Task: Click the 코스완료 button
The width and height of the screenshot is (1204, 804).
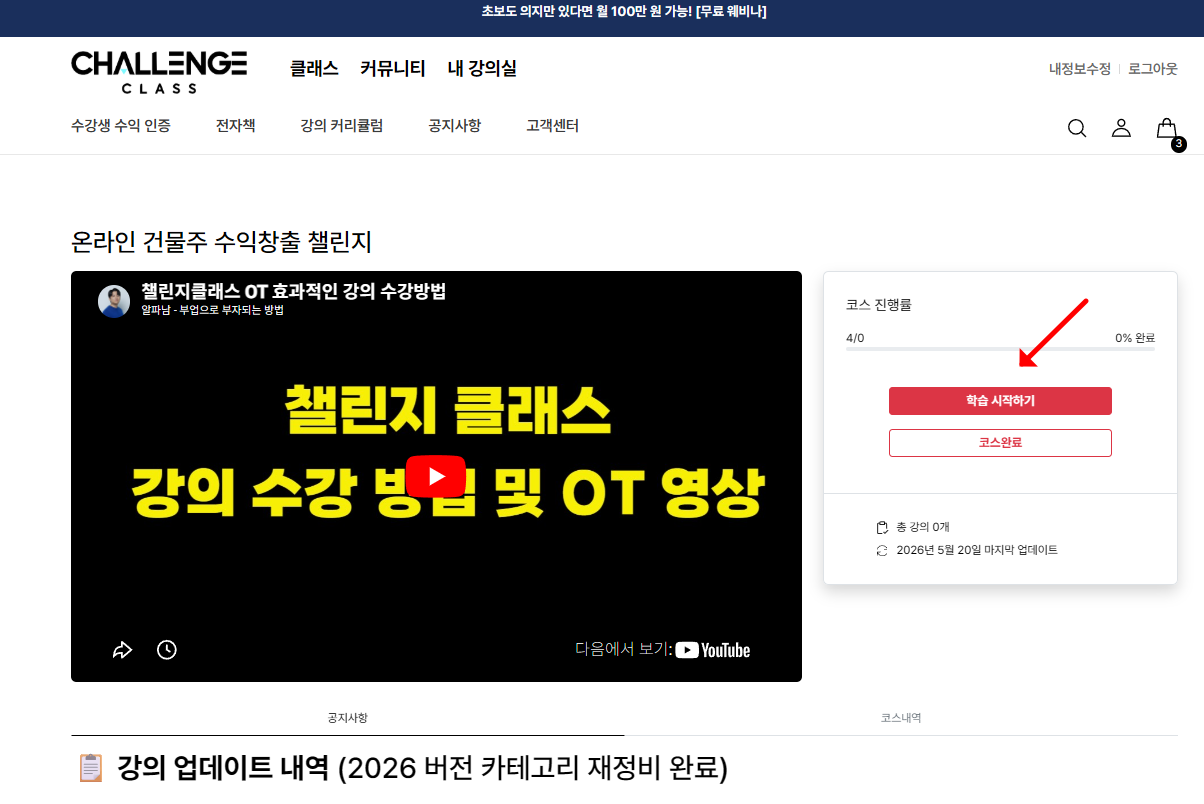Action: coord(1000,443)
